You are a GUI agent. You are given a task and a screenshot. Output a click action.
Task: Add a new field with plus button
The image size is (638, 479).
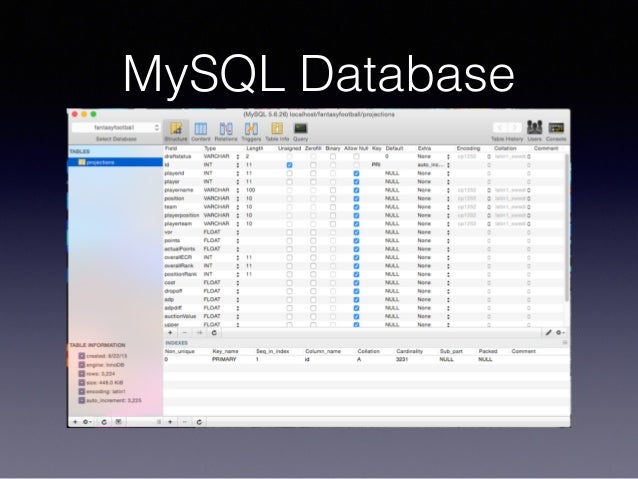(x=170, y=333)
